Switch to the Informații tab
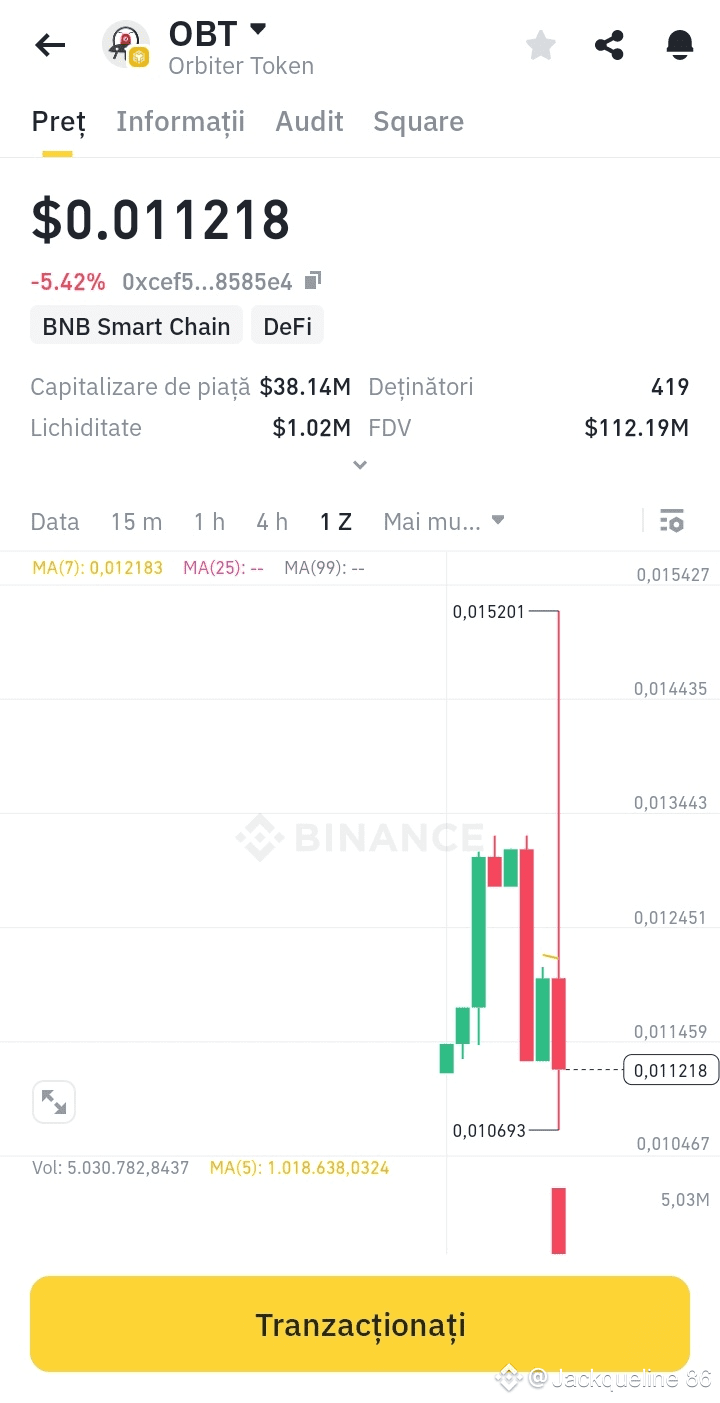Viewport: 720px width, 1403px height. click(180, 122)
